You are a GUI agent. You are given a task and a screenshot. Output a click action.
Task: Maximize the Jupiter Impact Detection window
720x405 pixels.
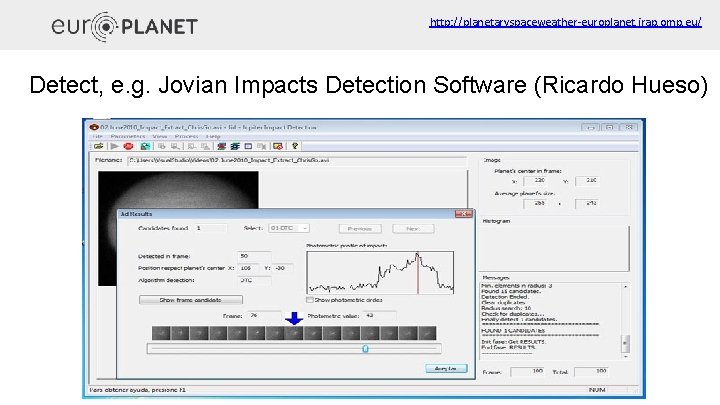609,127
